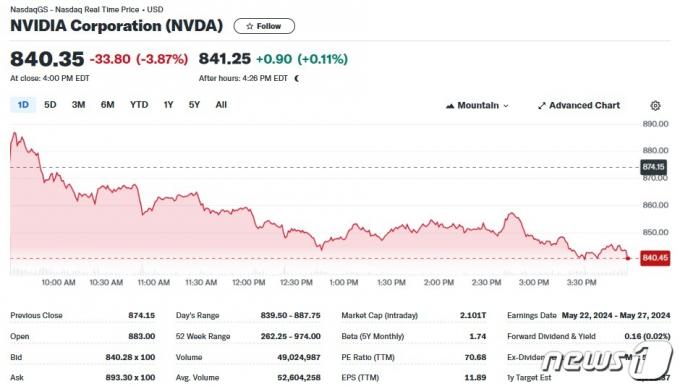Click Beta (5Y Monthly) value 1.74
The width and height of the screenshot is (680, 389).
[477, 336]
